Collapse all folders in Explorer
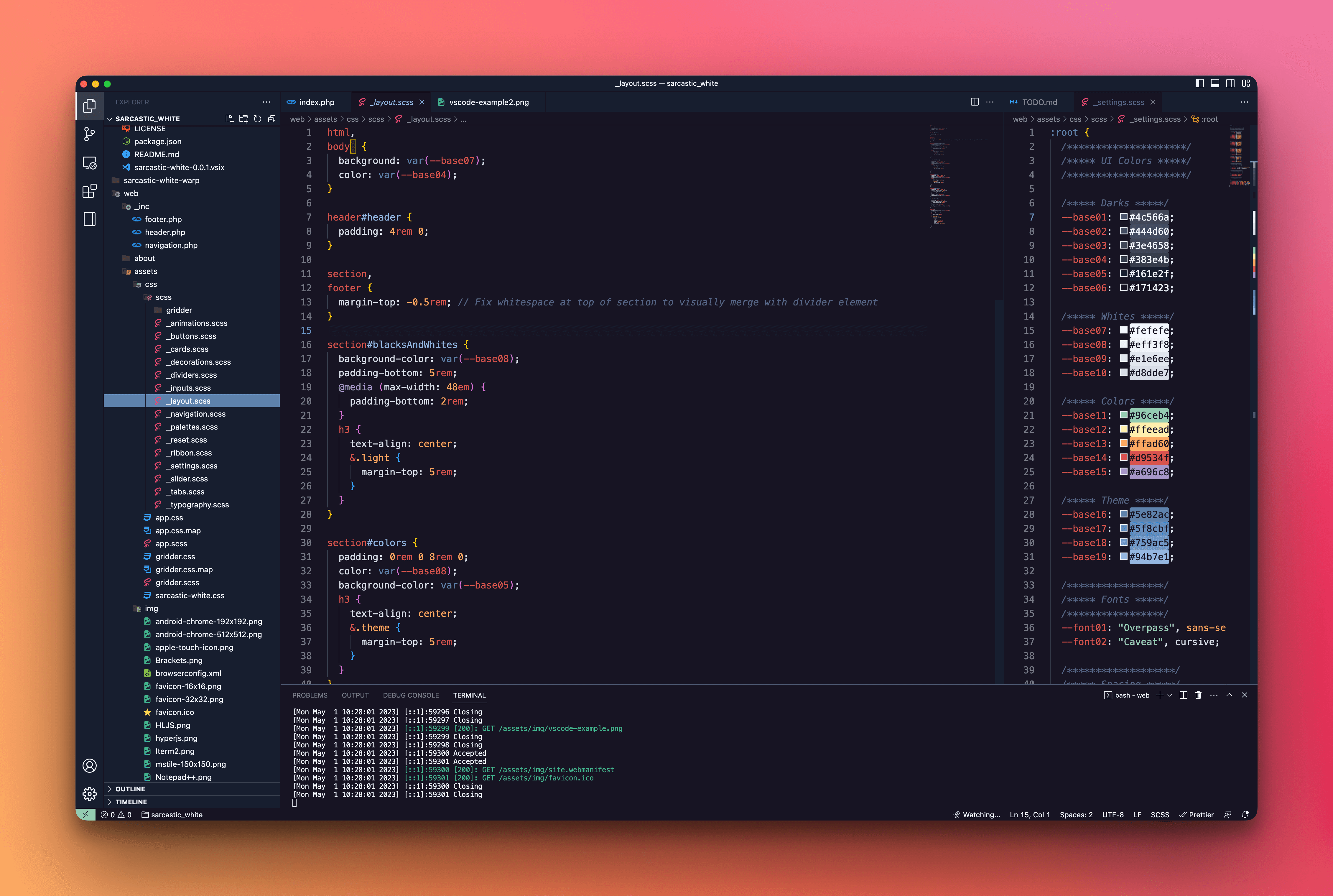The image size is (1333, 896). (272, 119)
